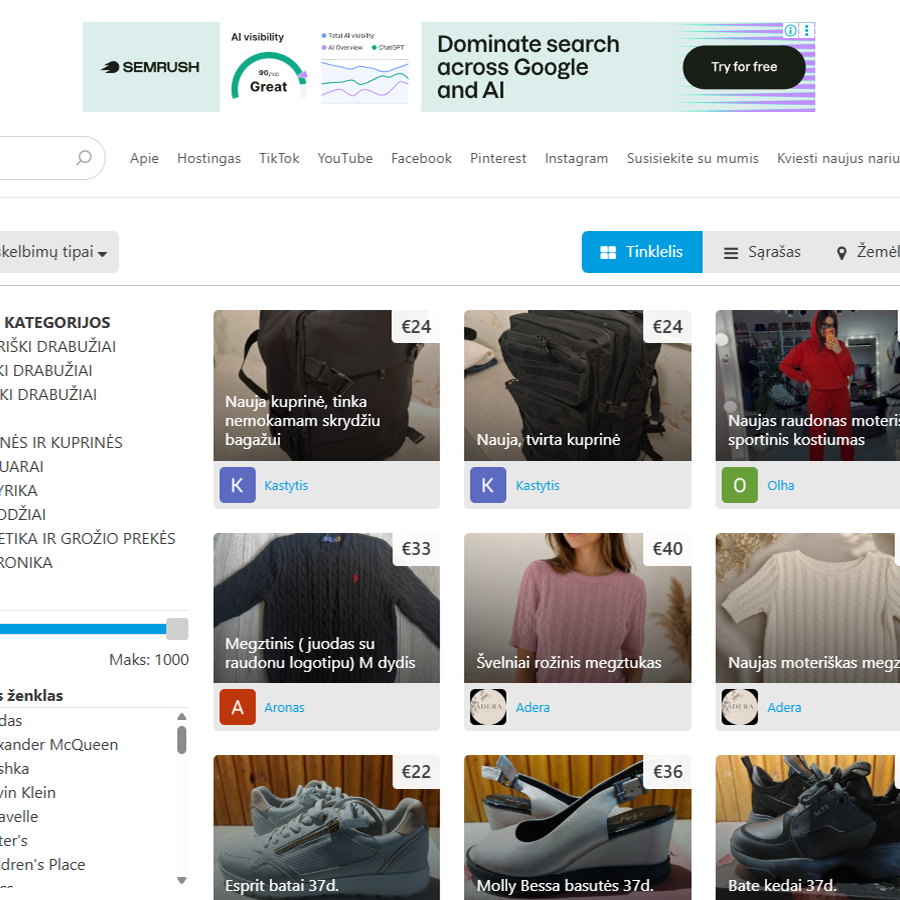Click Adera avatar under Naujas moteriškas megztinis

[x=739, y=707]
